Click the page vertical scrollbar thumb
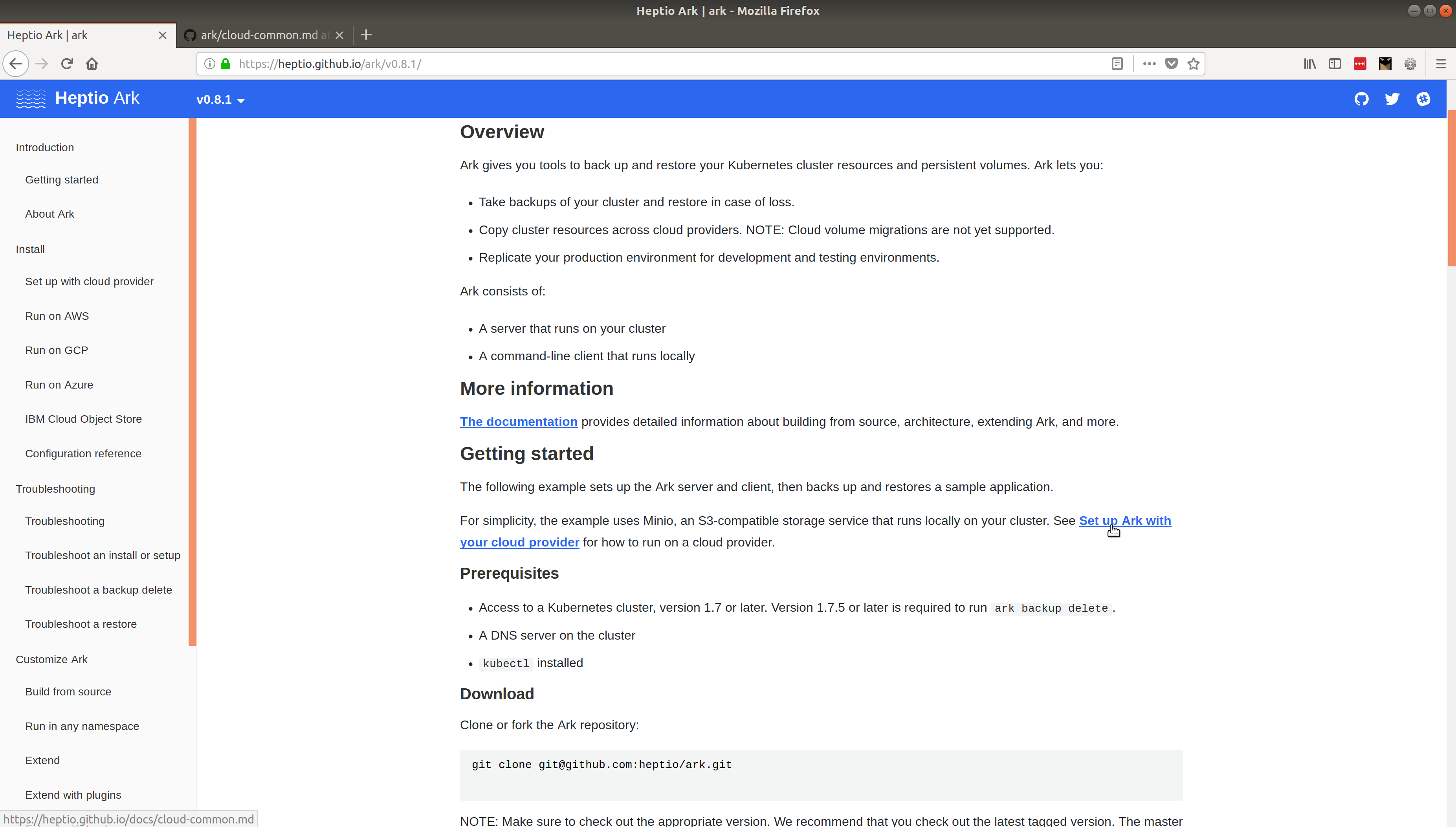Viewport: 1456px width, 827px height. click(x=1451, y=187)
